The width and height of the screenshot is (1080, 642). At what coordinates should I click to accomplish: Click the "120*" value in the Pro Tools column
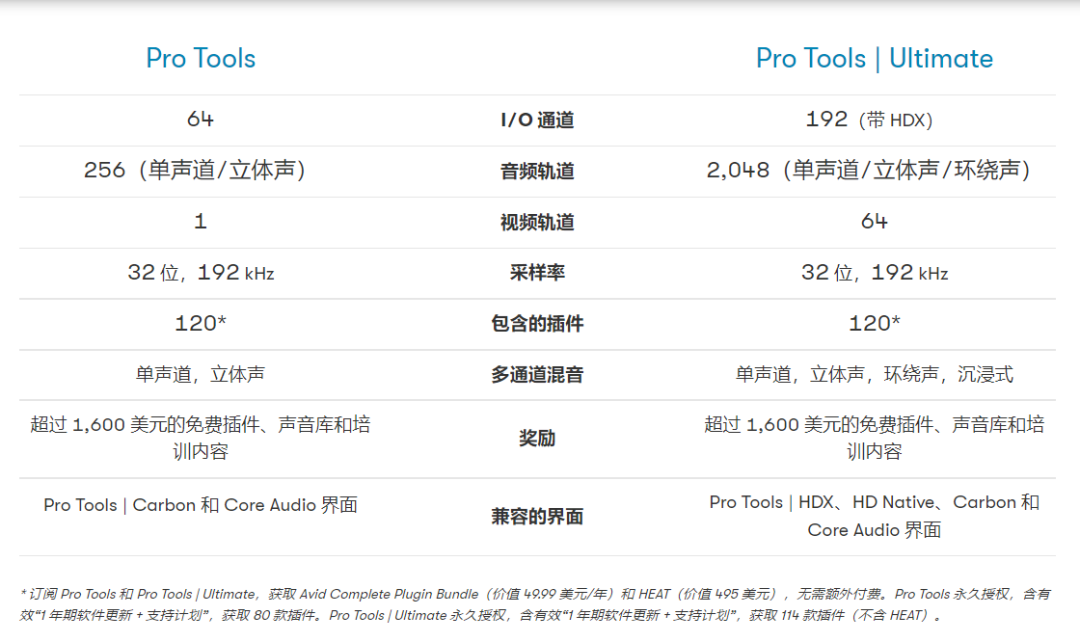point(200,323)
